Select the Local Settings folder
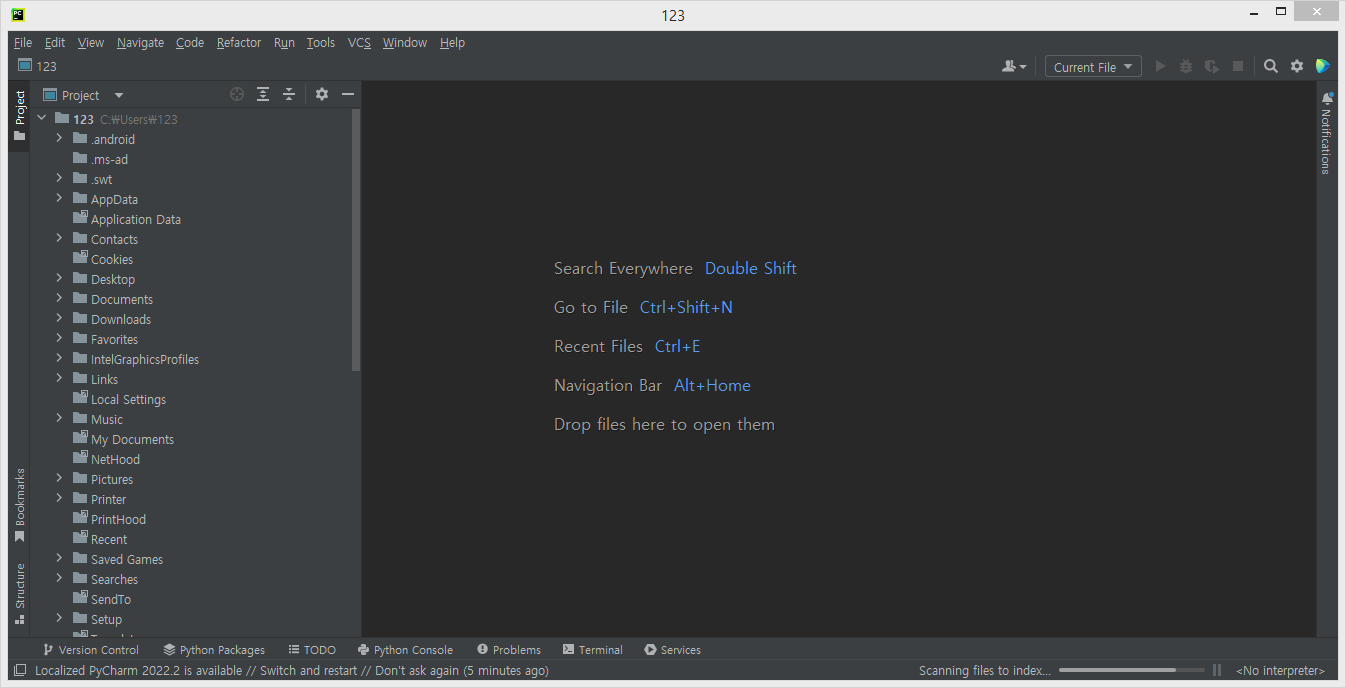The height and width of the screenshot is (688, 1346). click(x=128, y=399)
